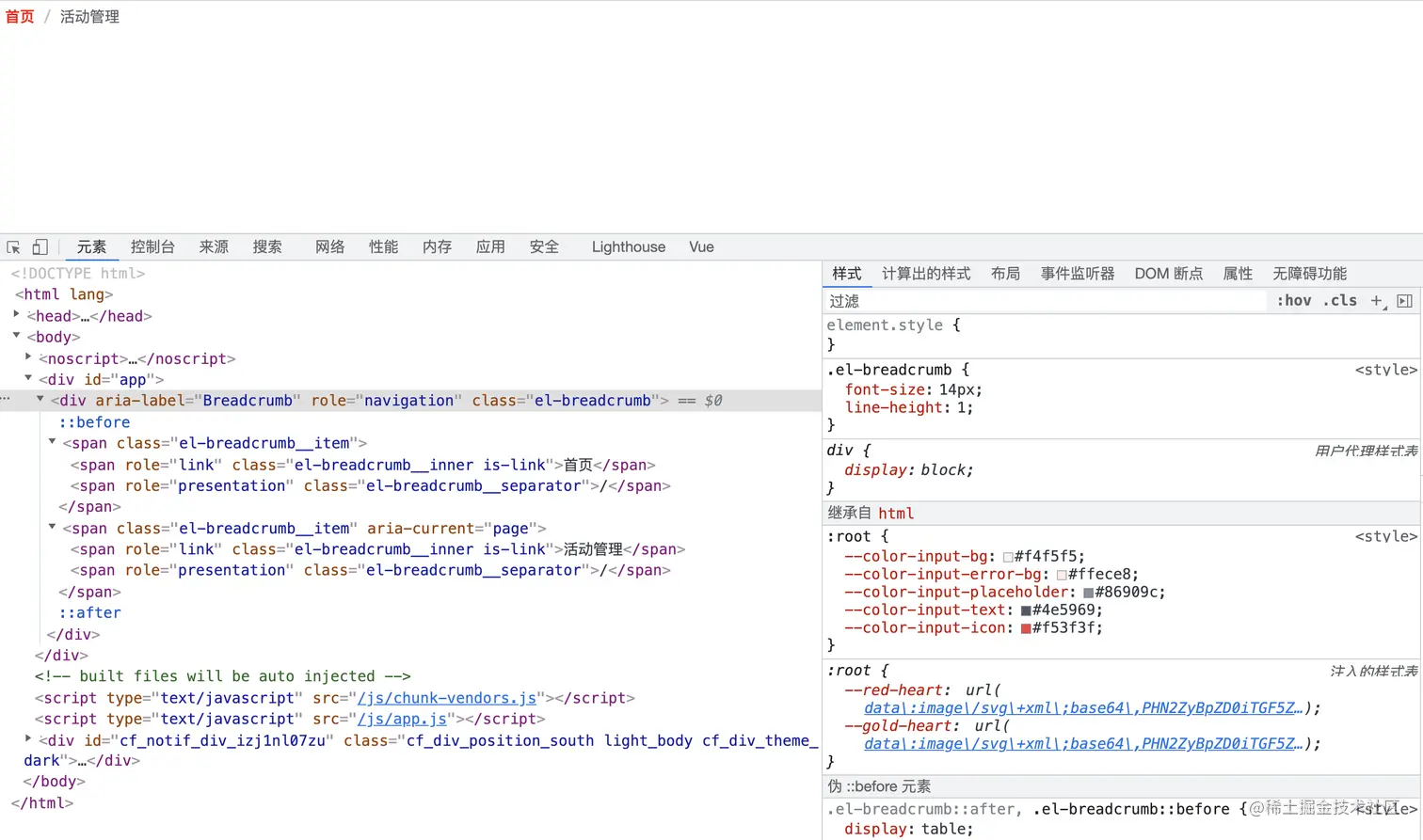The height and width of the screenshot is (840, 1423).
Task: Collapse the body element node
Action: coord(17,336)
